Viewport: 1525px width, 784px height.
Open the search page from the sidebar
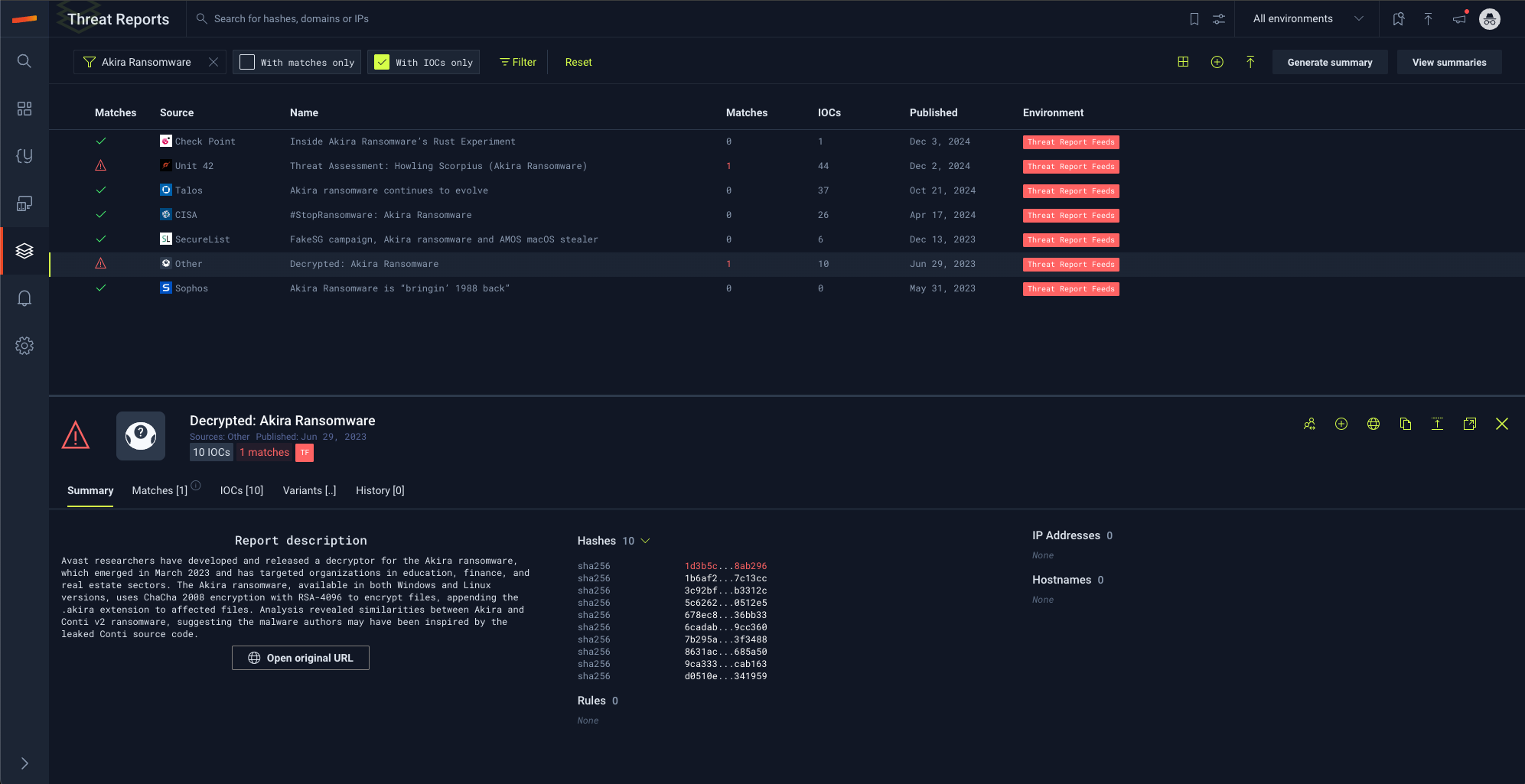(24, 61)
